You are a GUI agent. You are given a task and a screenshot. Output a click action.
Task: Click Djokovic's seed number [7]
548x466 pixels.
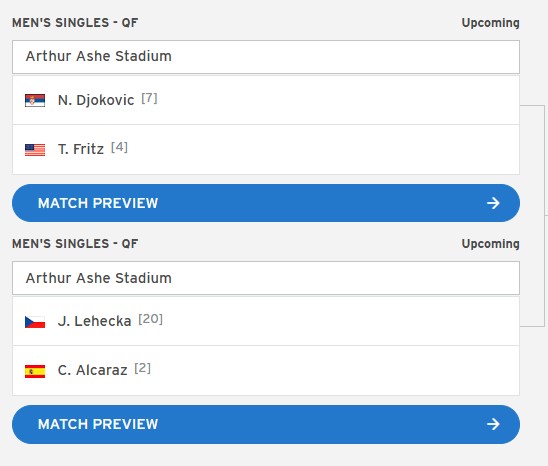click(149, 98)
